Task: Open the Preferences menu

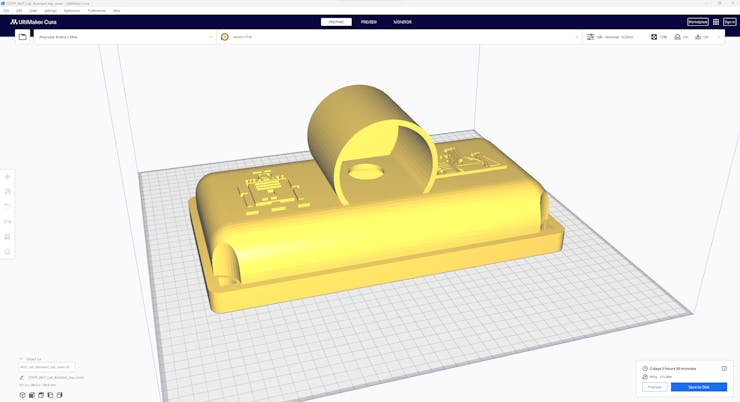Action: tap(97, 10)
